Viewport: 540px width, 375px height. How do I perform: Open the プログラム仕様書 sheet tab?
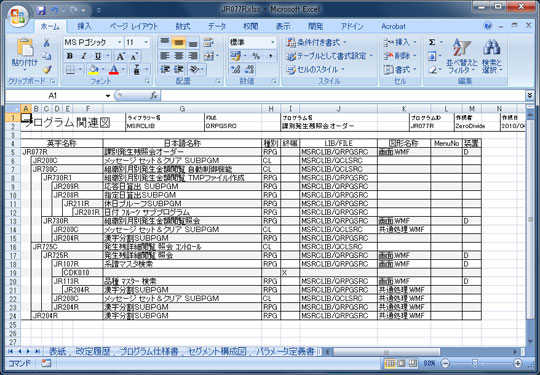(149, 351)
